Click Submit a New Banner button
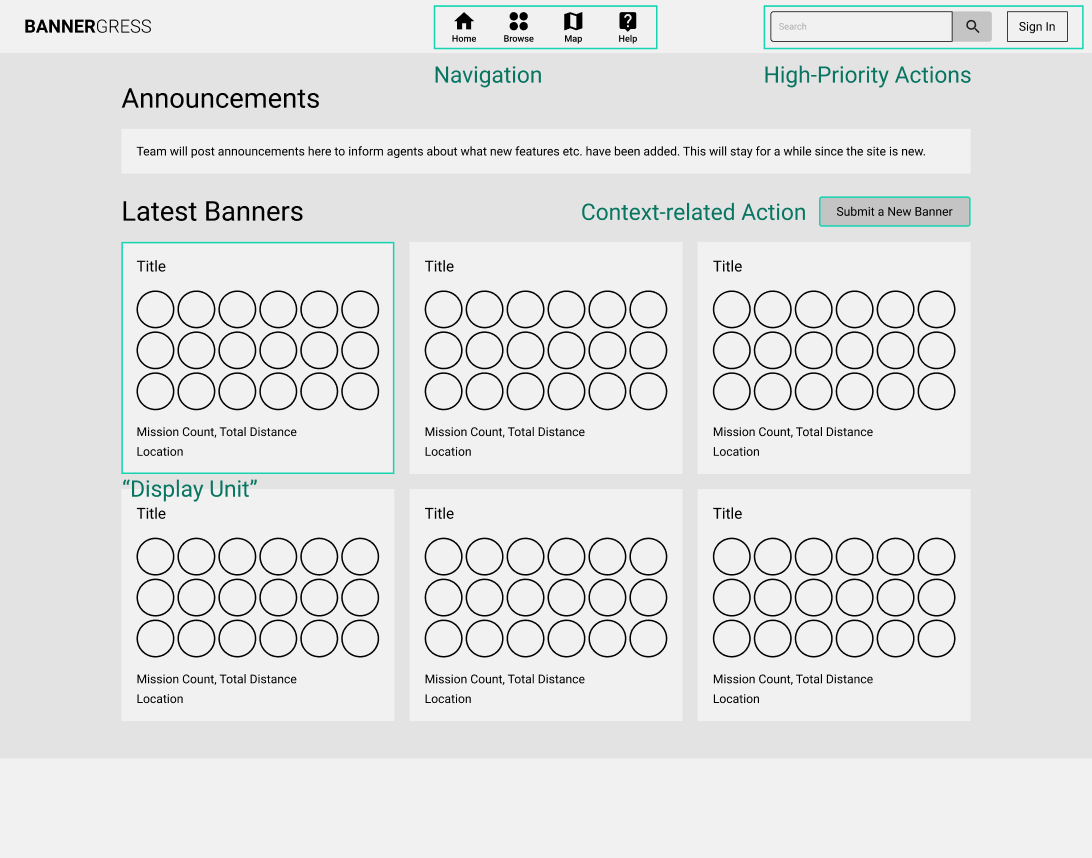This screenshot has height=858, width=1092. coord(894,212)
